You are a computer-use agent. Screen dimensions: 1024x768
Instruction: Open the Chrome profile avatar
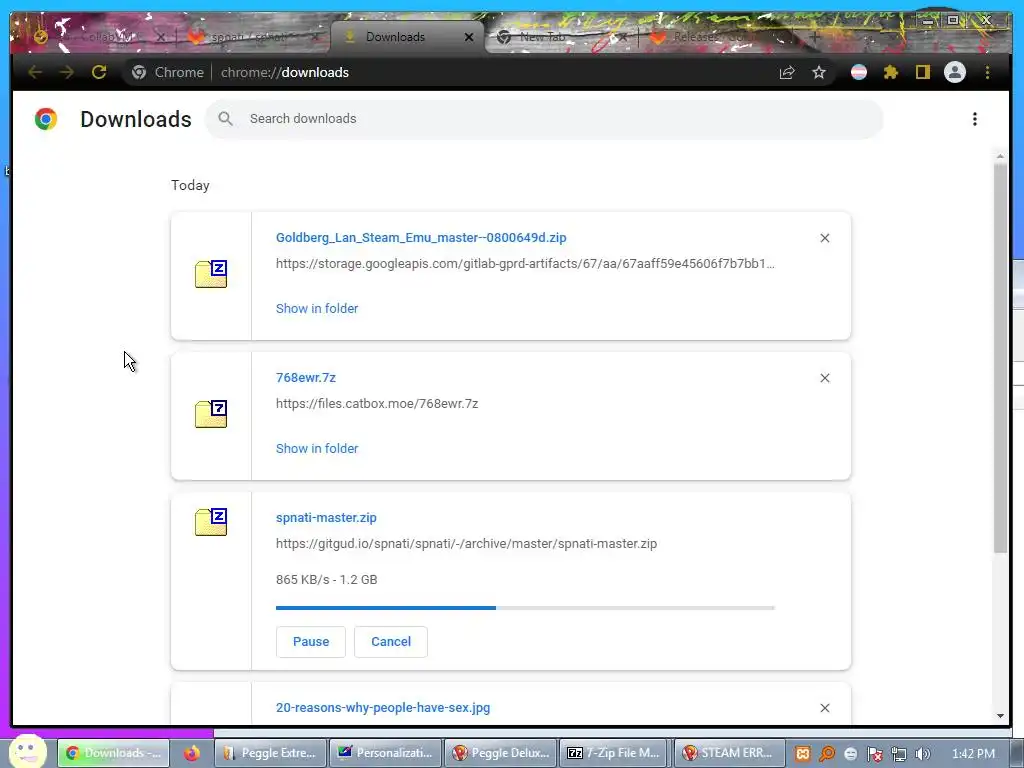[955, 72]
